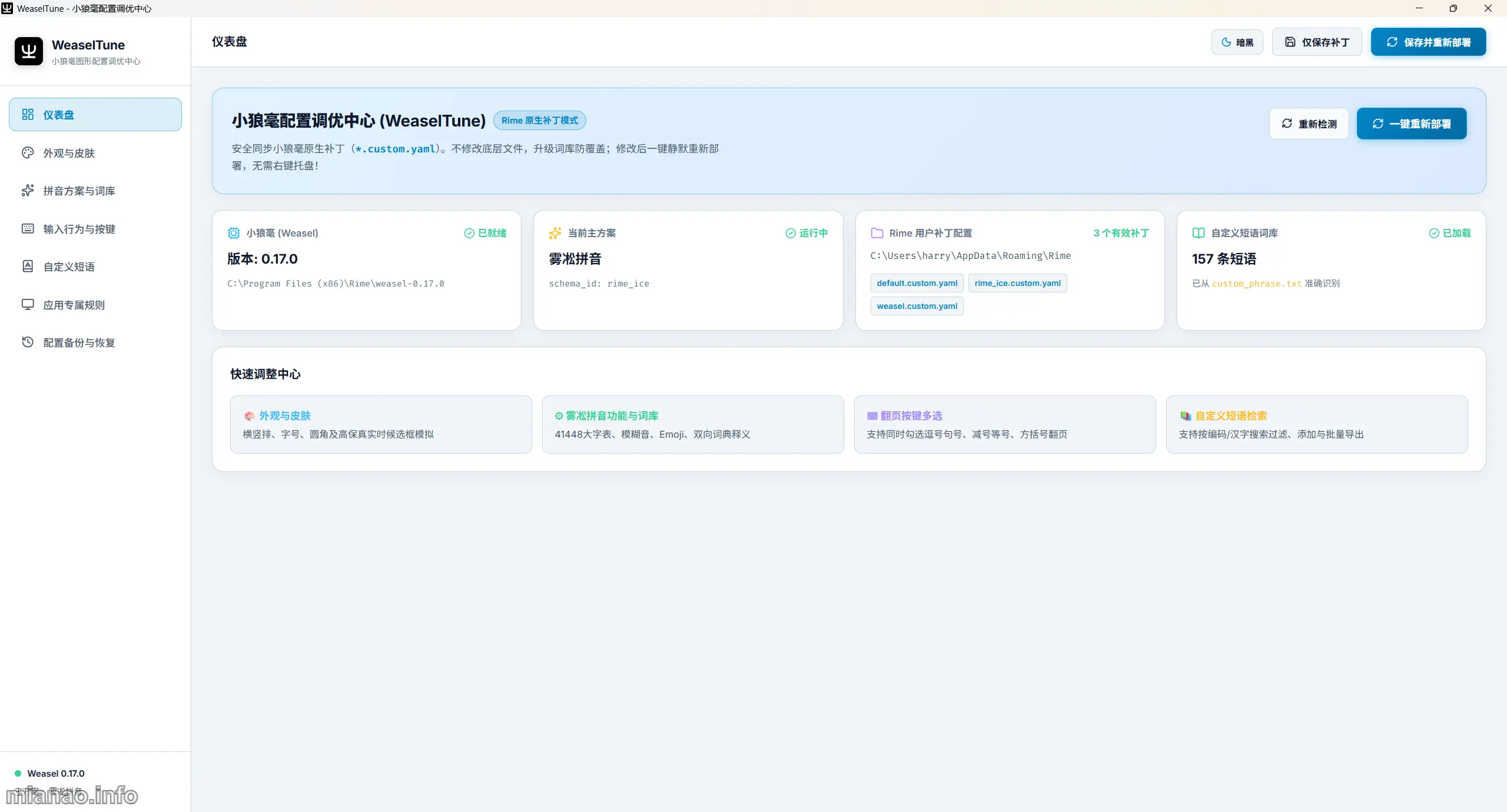1507x812 pixels.
Task: Click the dashboard grid icon next to 仪表盘
Action: pyautogui.click(x=28, y=114)
